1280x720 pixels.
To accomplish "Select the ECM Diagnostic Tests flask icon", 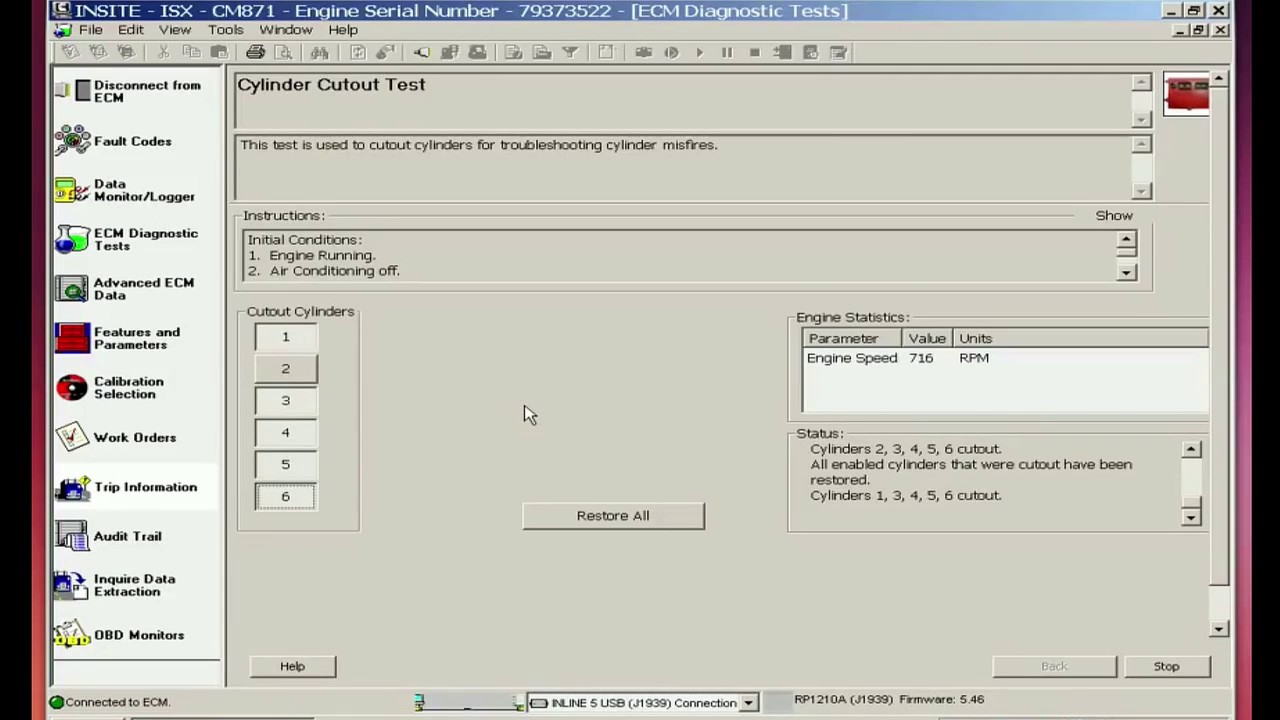I will [72, 239].
